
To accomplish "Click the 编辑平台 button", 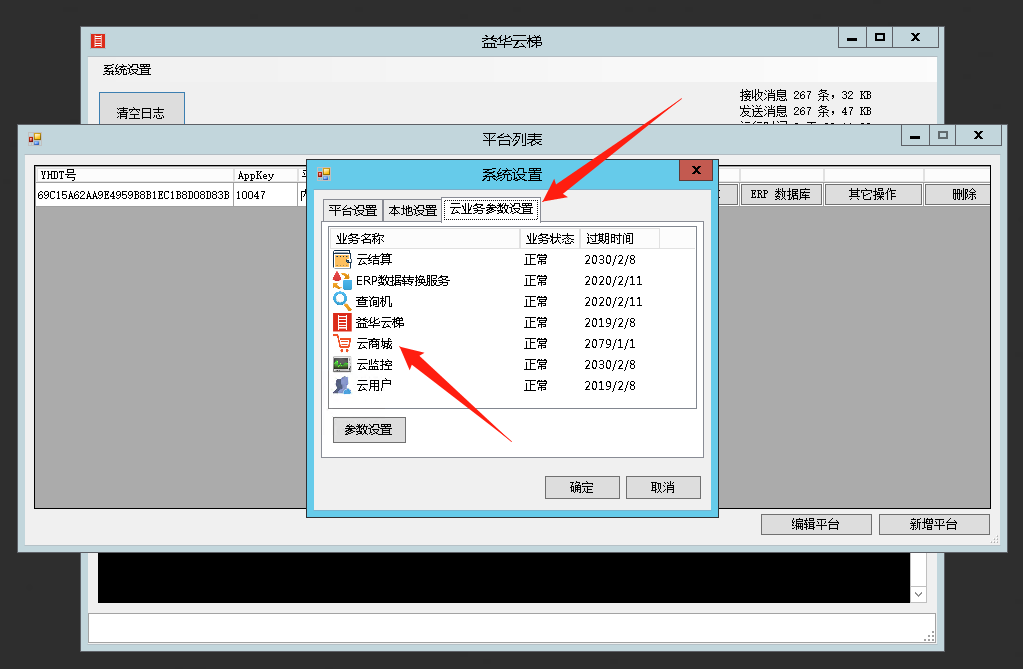I will pyautogui.click(x=815, y=524).
